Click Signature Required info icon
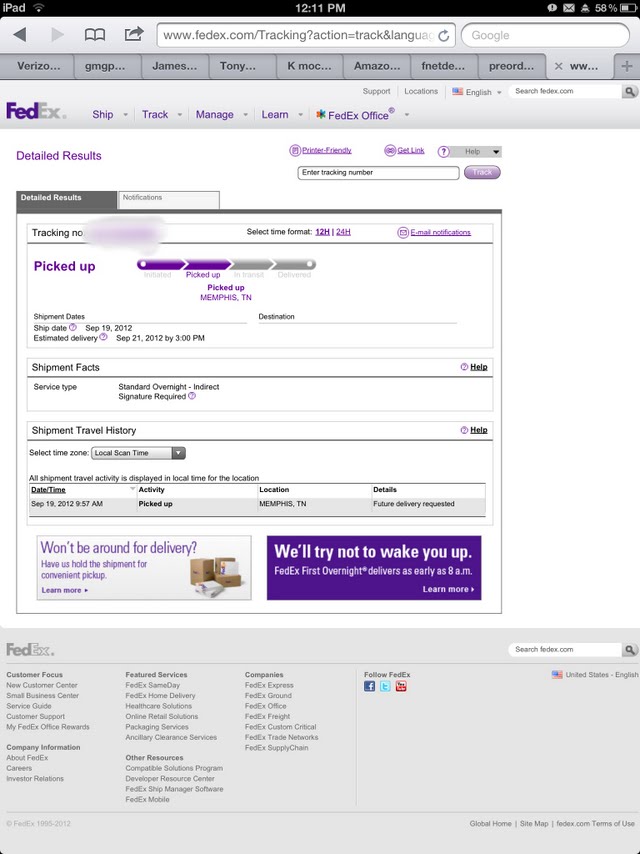 coord(192,396)
